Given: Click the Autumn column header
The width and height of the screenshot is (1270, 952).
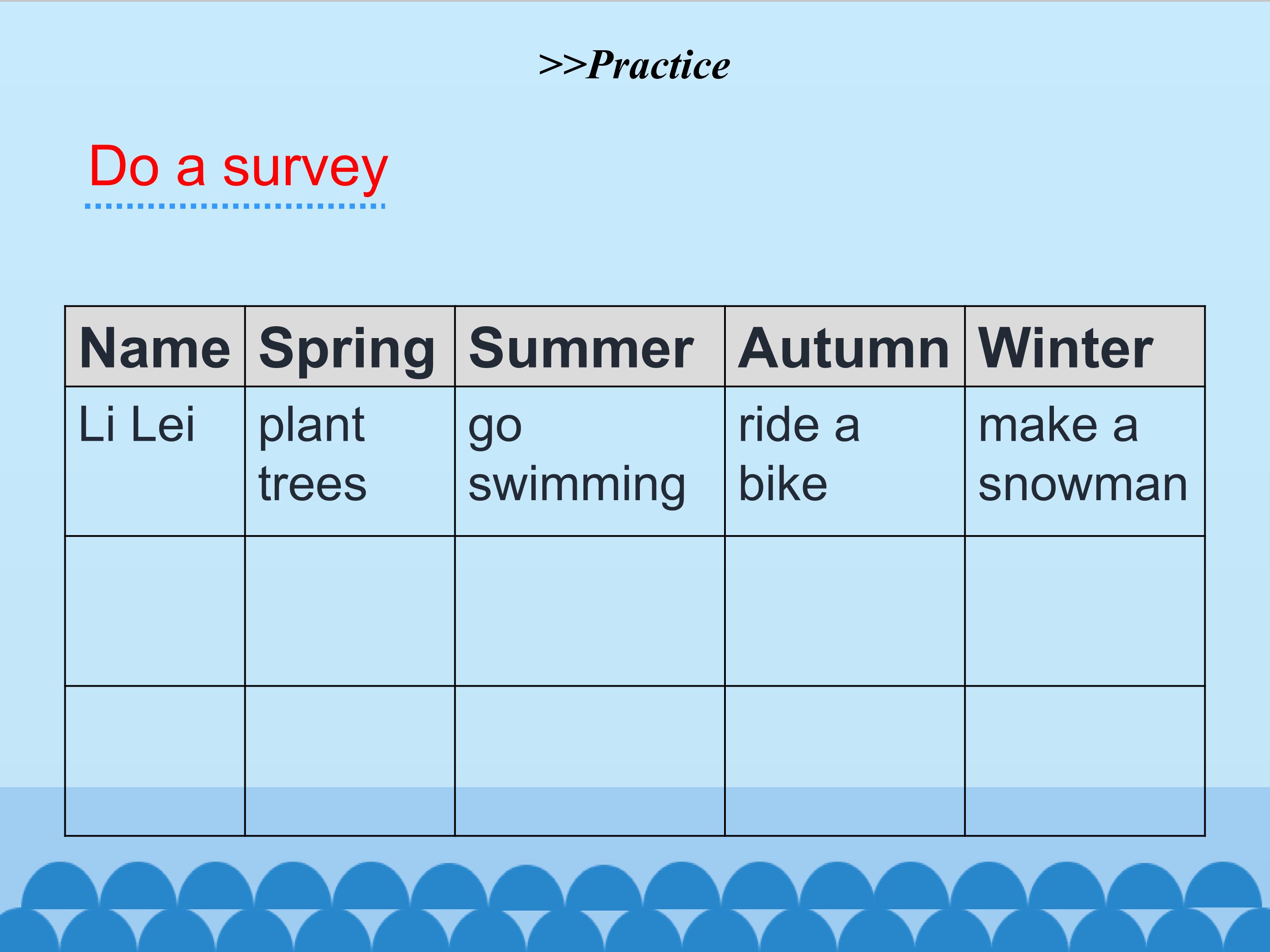Looking at the screenshot, I should (845, 346).
